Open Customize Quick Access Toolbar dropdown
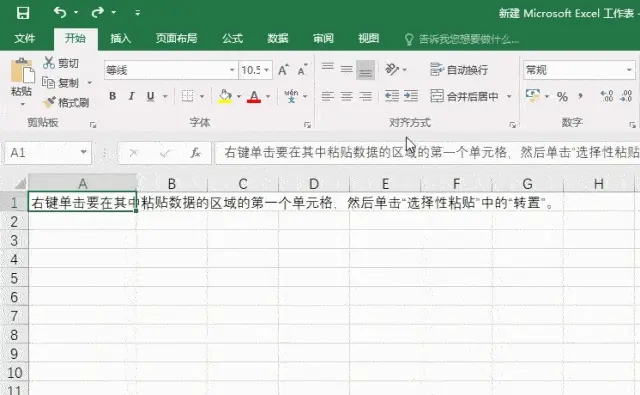The image size is (640, 395). pyautogui.click(x=138, y=13)
